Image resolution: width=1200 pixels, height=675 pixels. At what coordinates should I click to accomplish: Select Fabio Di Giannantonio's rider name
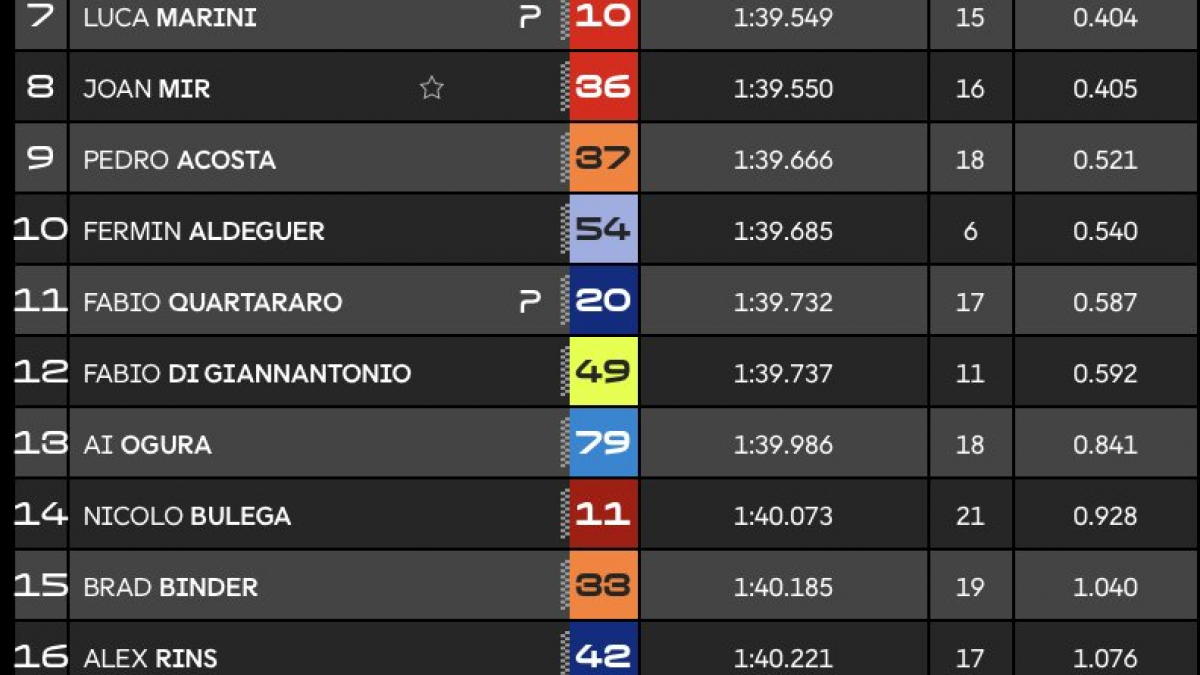(247, 373)
